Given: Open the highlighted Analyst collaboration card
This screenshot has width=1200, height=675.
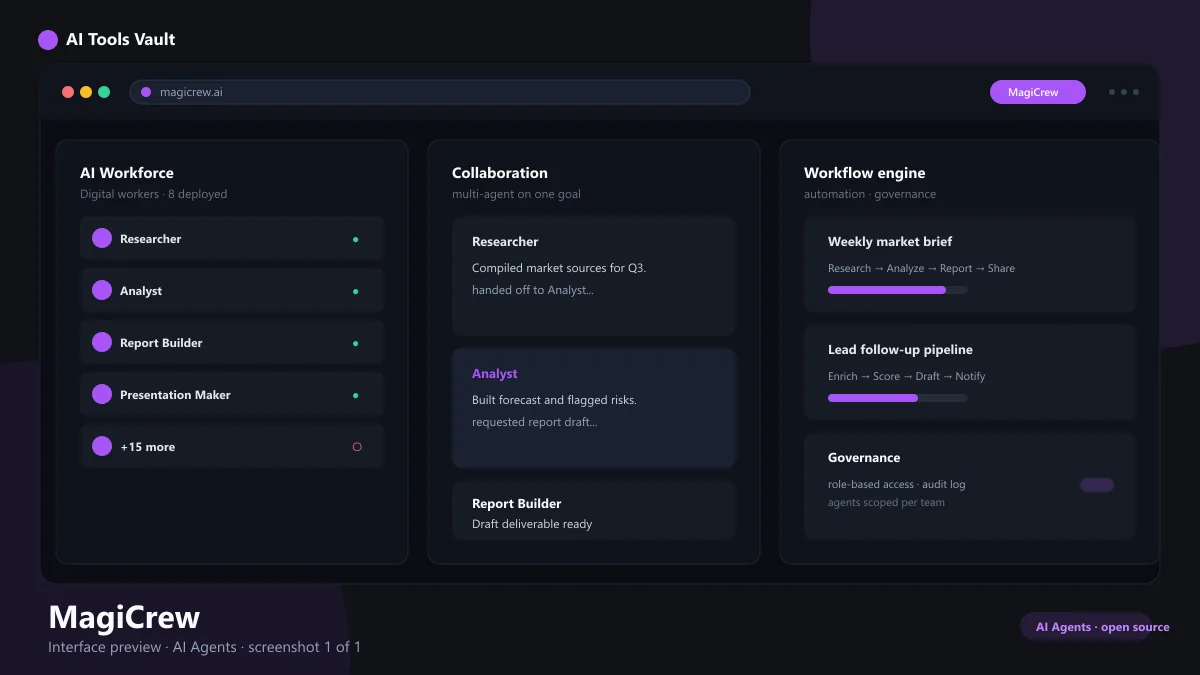Looking at the screenshot, I should click(594, 408).
